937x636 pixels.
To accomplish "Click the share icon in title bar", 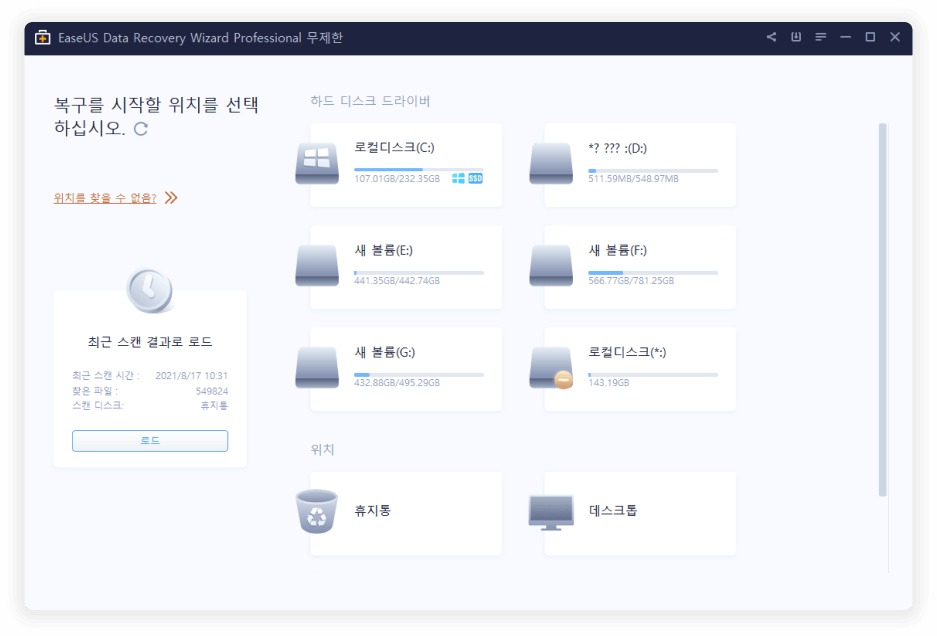I will click(771, 37).
